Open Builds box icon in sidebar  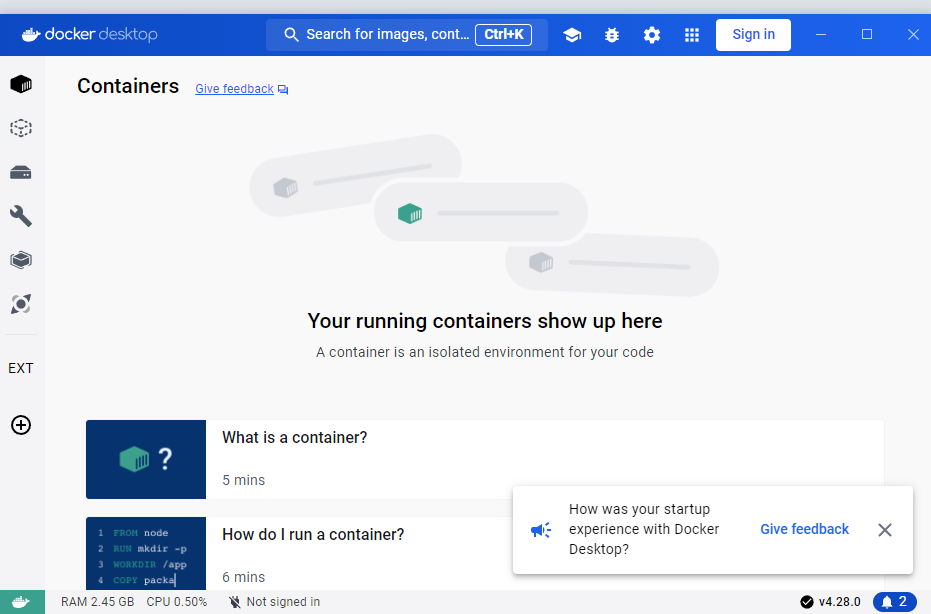pyautogui.click(x=21, y=260)
